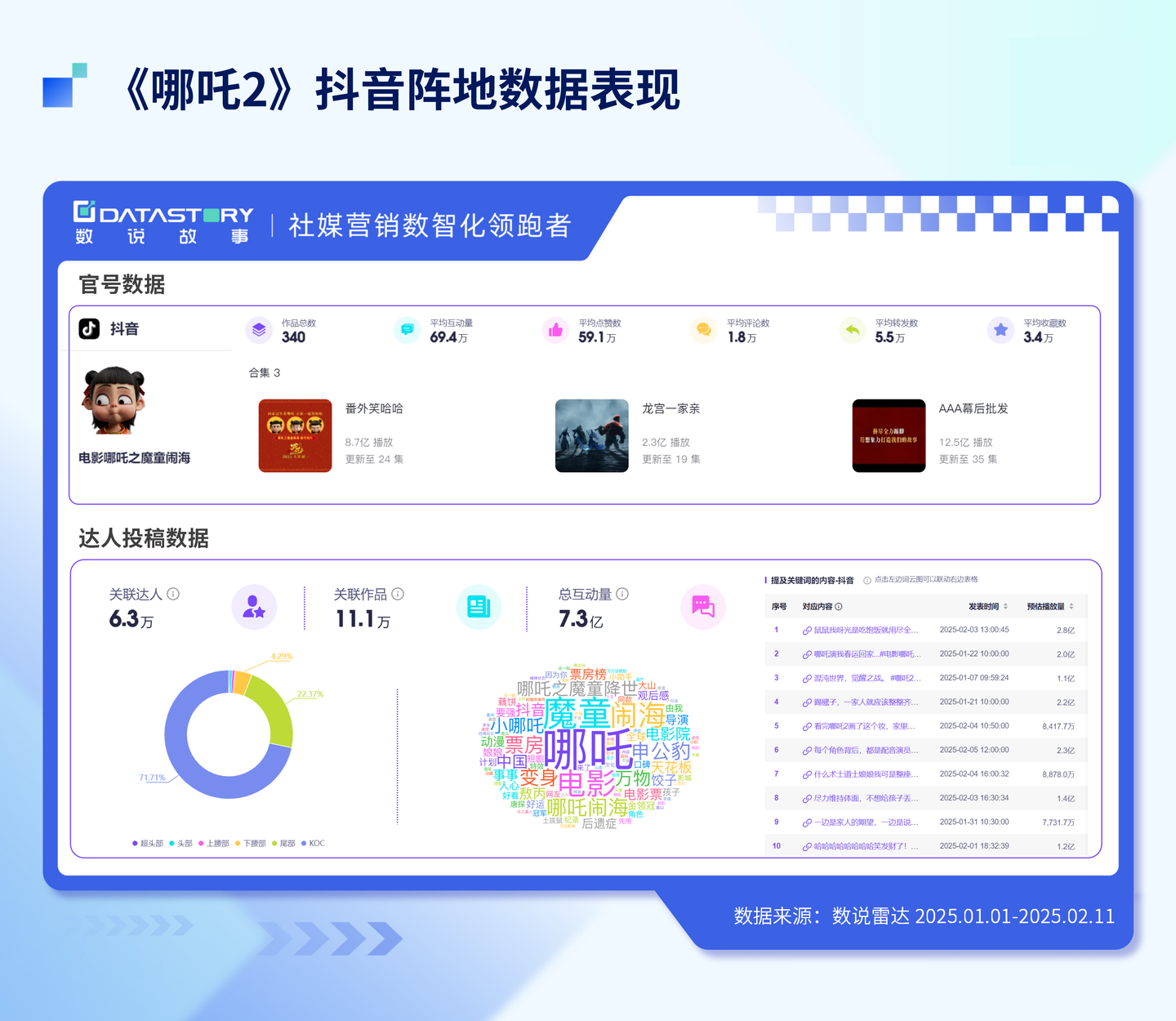This screenshot has height=1021, width=1176.
Task: Click 龙宫一家亲 collection title
Action: (670, 408)
